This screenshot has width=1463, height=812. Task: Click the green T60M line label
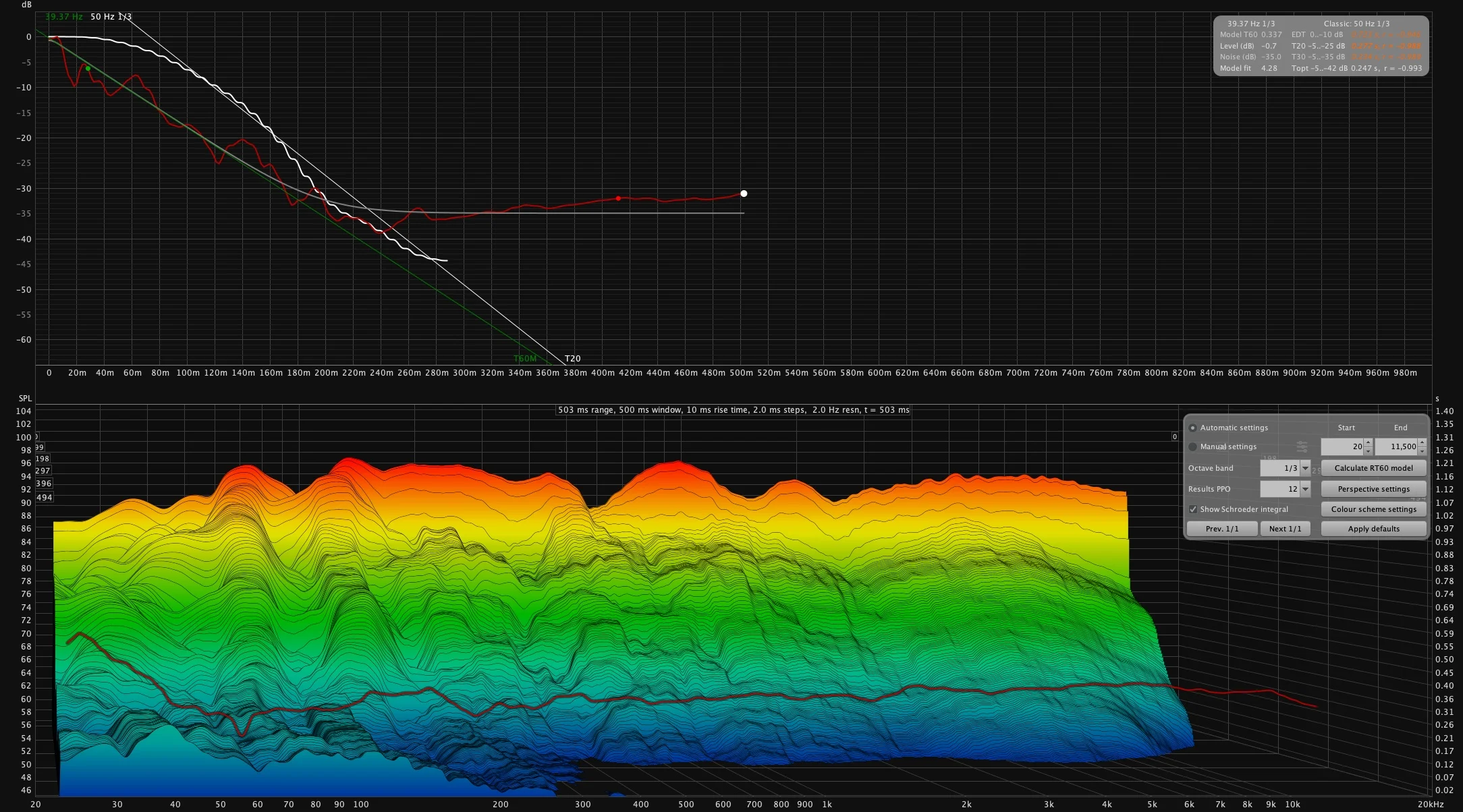(x=525, y=359)
